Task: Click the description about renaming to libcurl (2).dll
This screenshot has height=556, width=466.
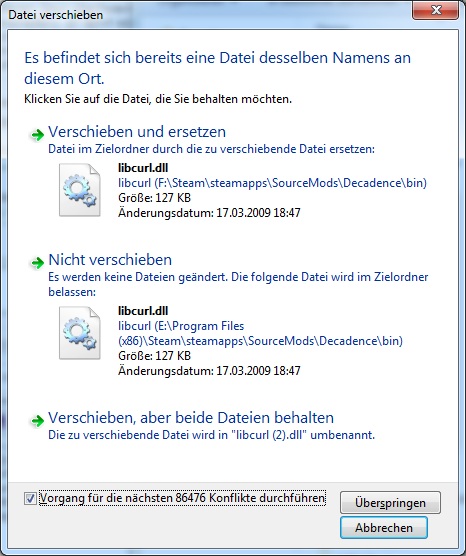Action: [211, 435]
